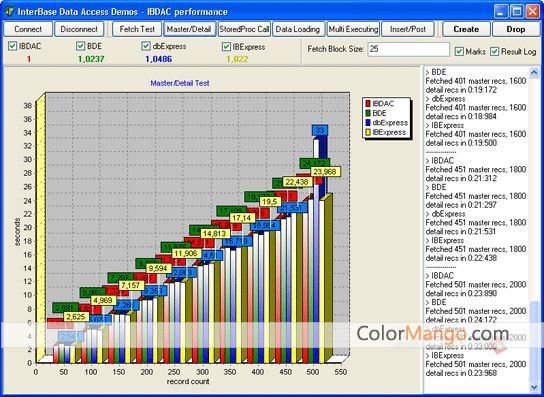Turn off the Marks checkbox
The image size is (544, 397).
(459, 51)
